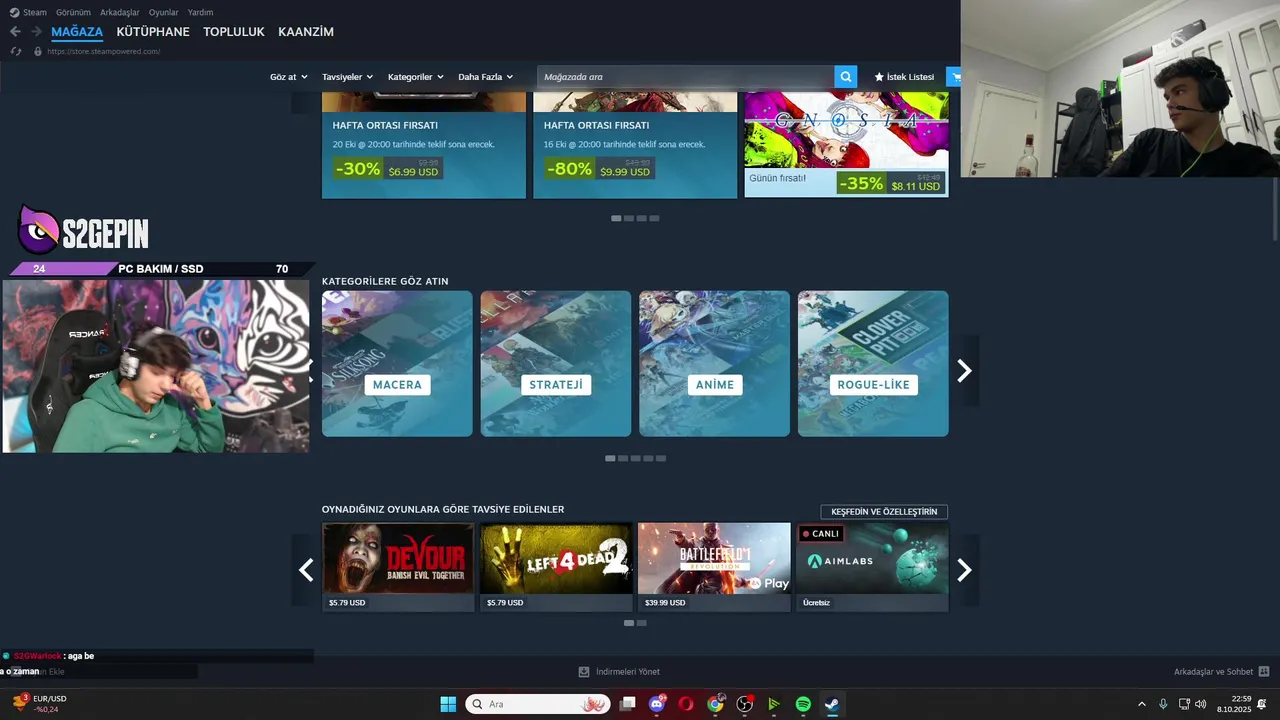
Task: Expand the Daha Fazla dropdown
Action: pos(485,77)
